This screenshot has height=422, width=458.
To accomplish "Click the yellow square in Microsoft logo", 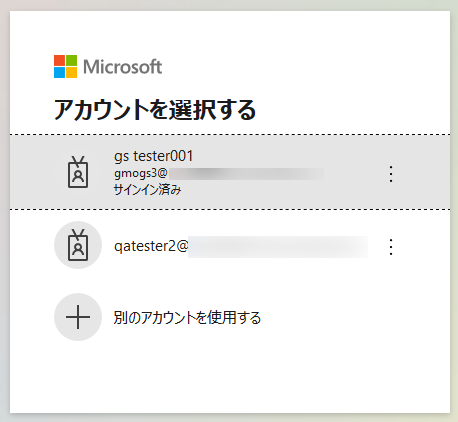I will (71, 72).
